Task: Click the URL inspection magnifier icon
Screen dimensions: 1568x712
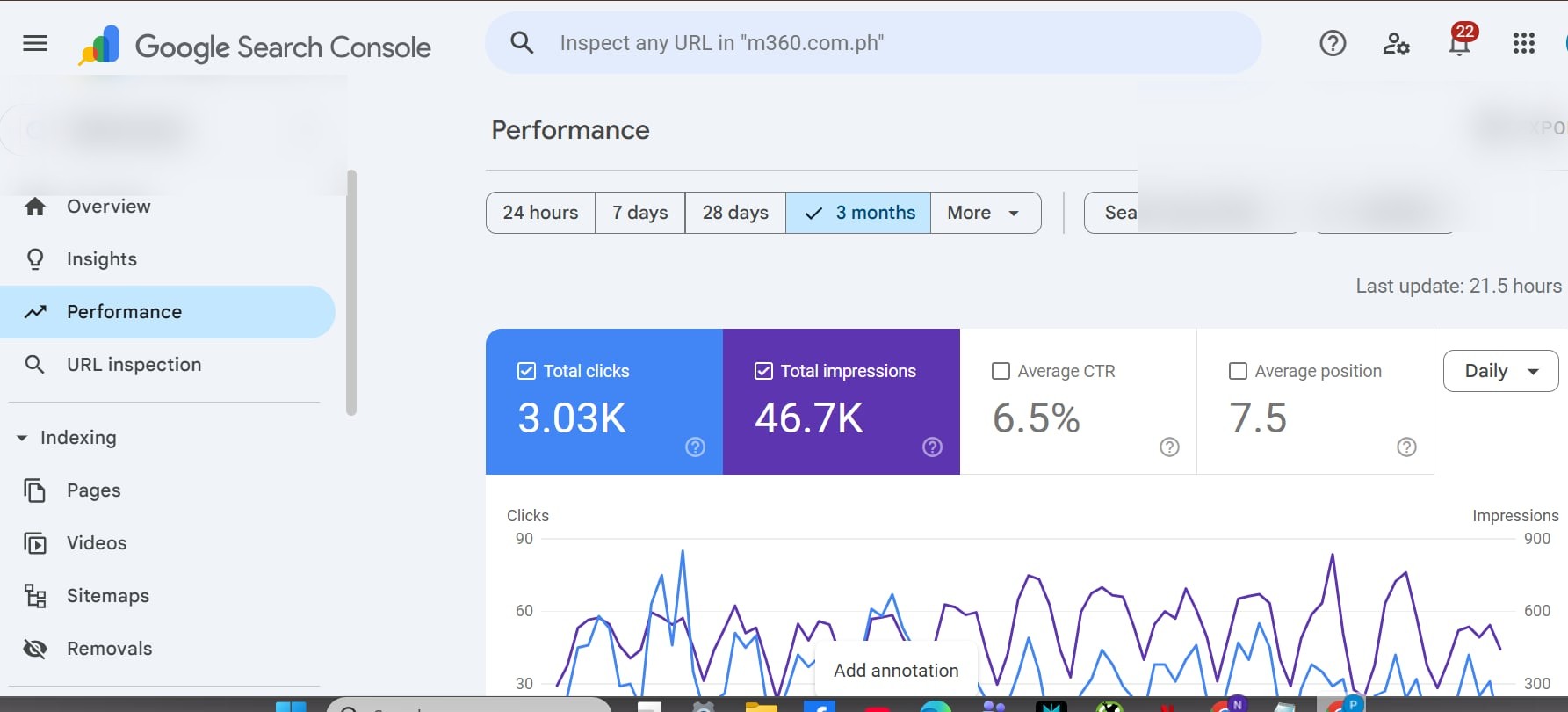Action: [x=34, y=365]
